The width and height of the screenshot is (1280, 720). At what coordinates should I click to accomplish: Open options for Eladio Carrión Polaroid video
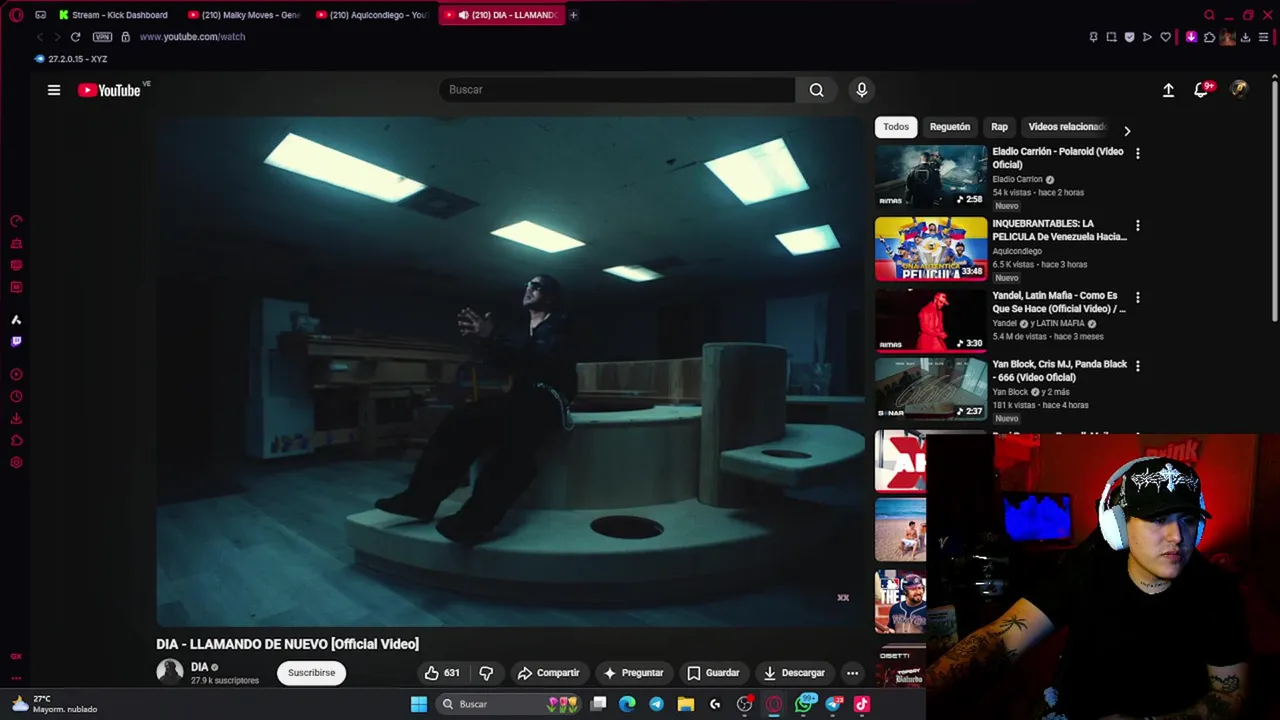(1137, 153)
